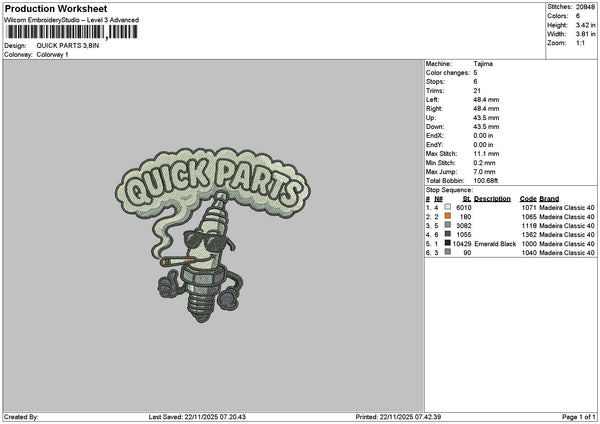
Task: Click the "Brand" column header
Action: (x=549, y=199)
